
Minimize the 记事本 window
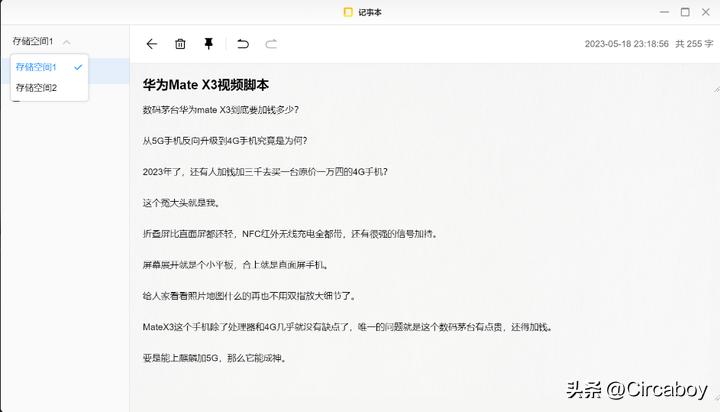[x=664, y=12]
